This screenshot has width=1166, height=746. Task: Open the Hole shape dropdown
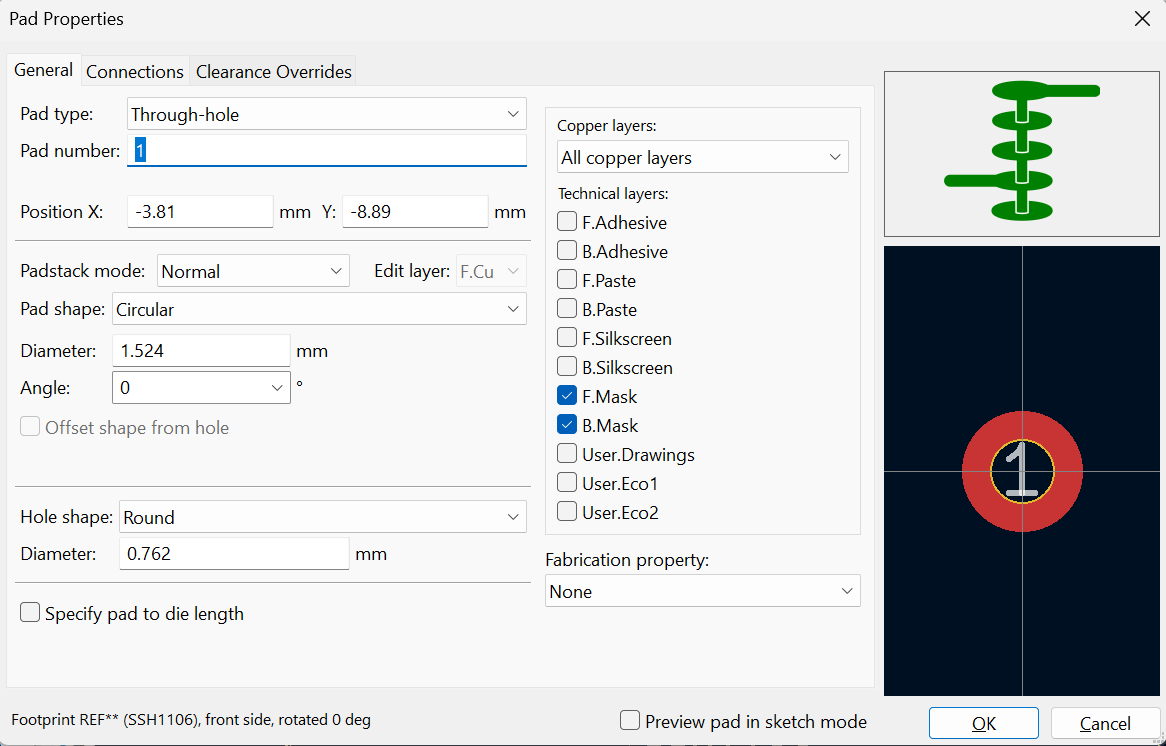pos(323,517)
